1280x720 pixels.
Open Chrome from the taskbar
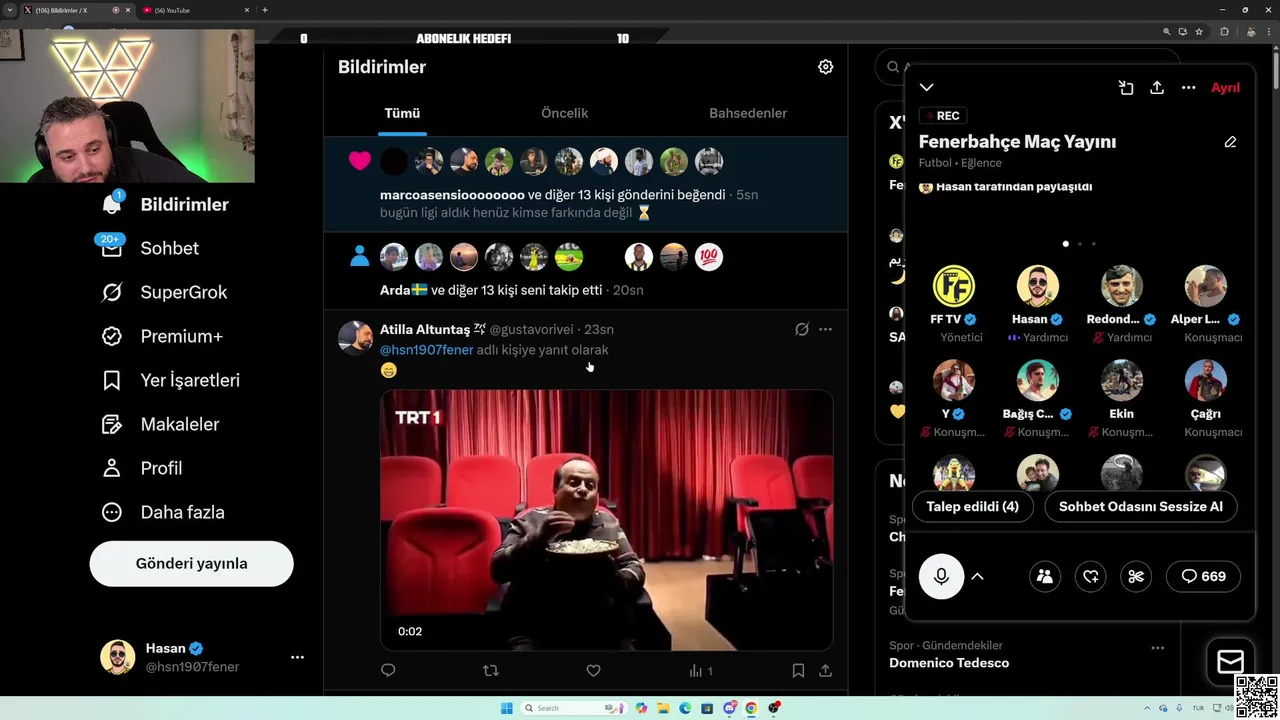tap(751, 708)
